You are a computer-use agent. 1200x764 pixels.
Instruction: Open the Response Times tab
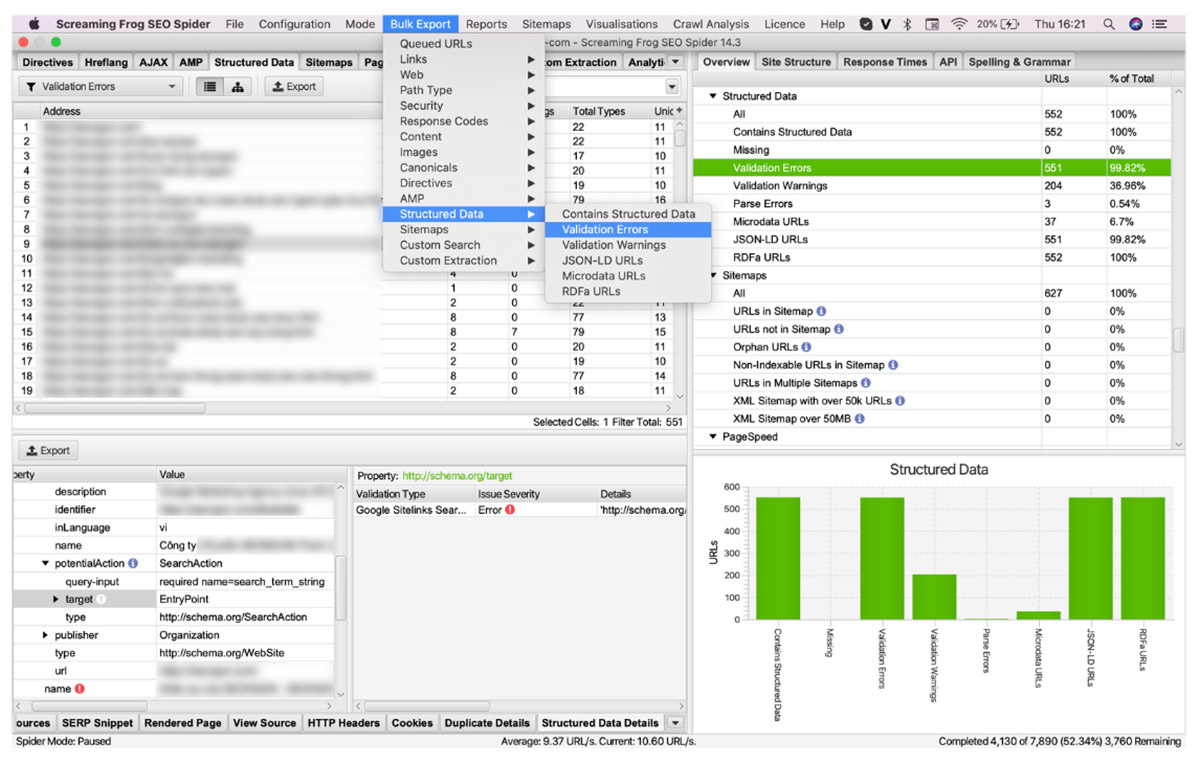point(885,62)
